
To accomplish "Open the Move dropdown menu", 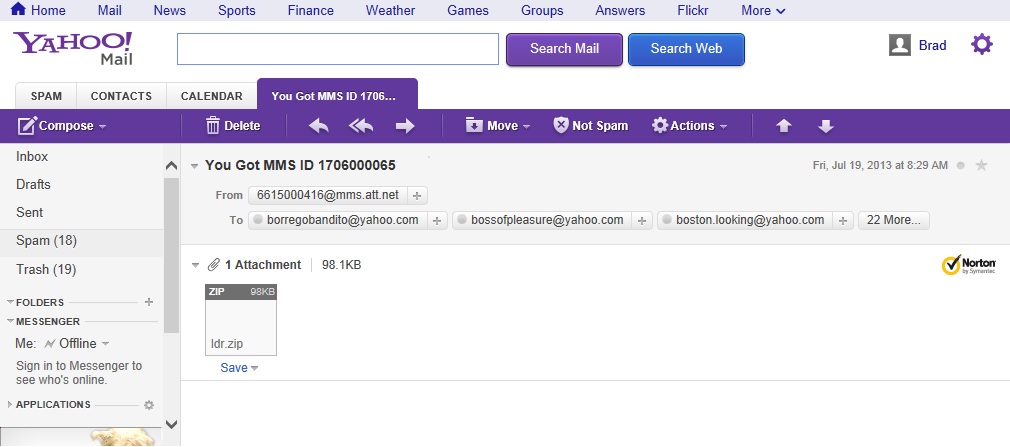I will (x=498, y=126).
